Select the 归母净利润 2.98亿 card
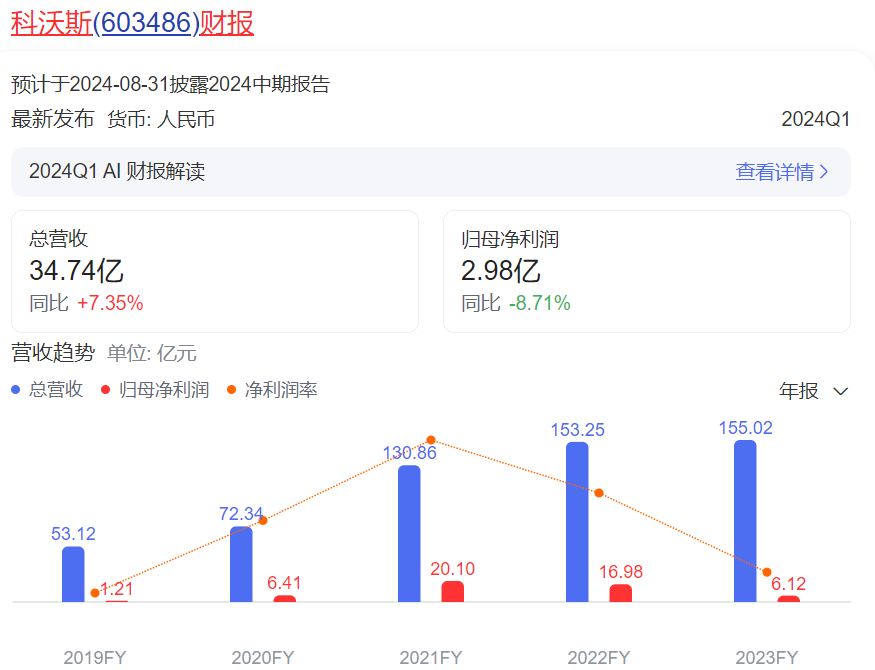This screenshot has width=875, height=670. (x=647, y=271)
